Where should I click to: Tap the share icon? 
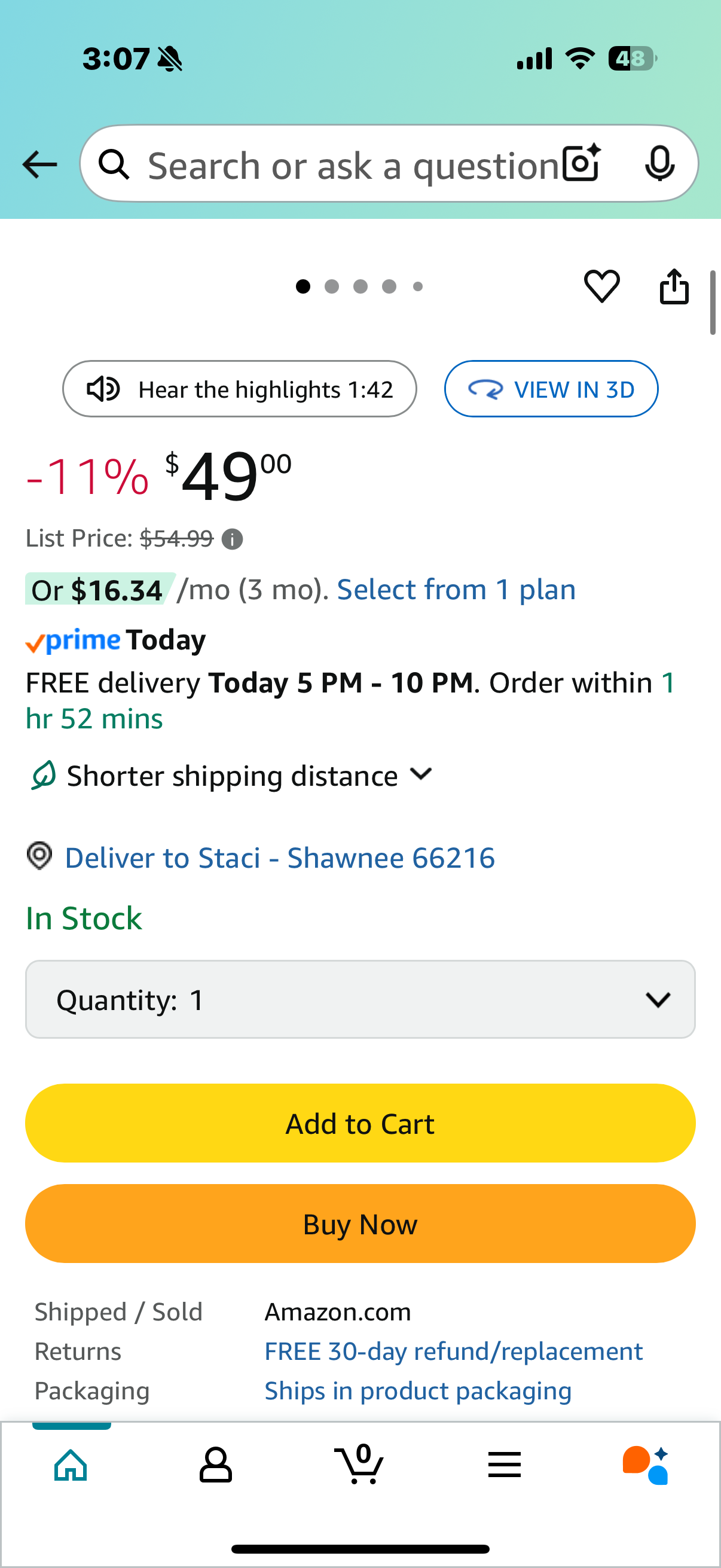674,286
